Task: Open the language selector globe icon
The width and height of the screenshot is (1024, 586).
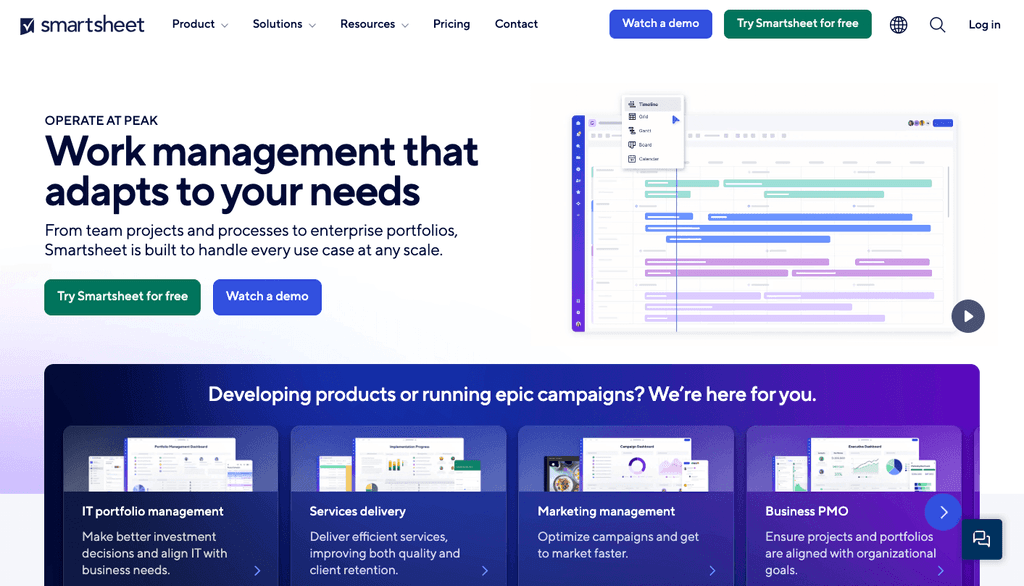Action: click(x=898, y=24)
